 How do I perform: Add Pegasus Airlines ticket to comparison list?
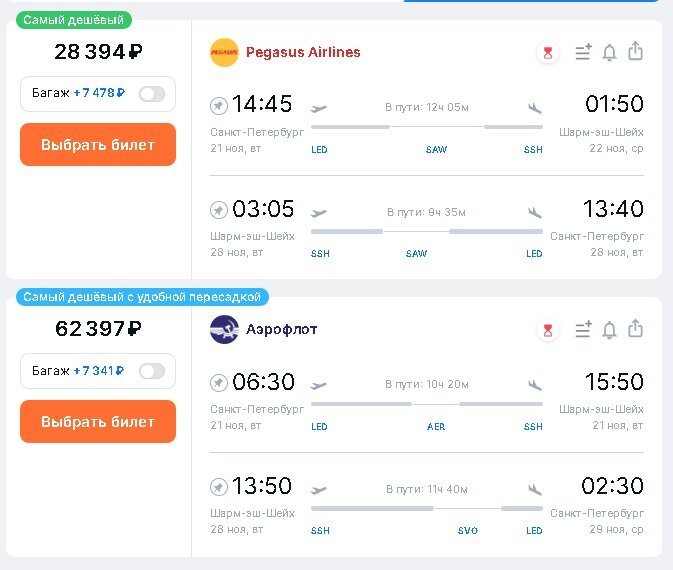(583, 52)
